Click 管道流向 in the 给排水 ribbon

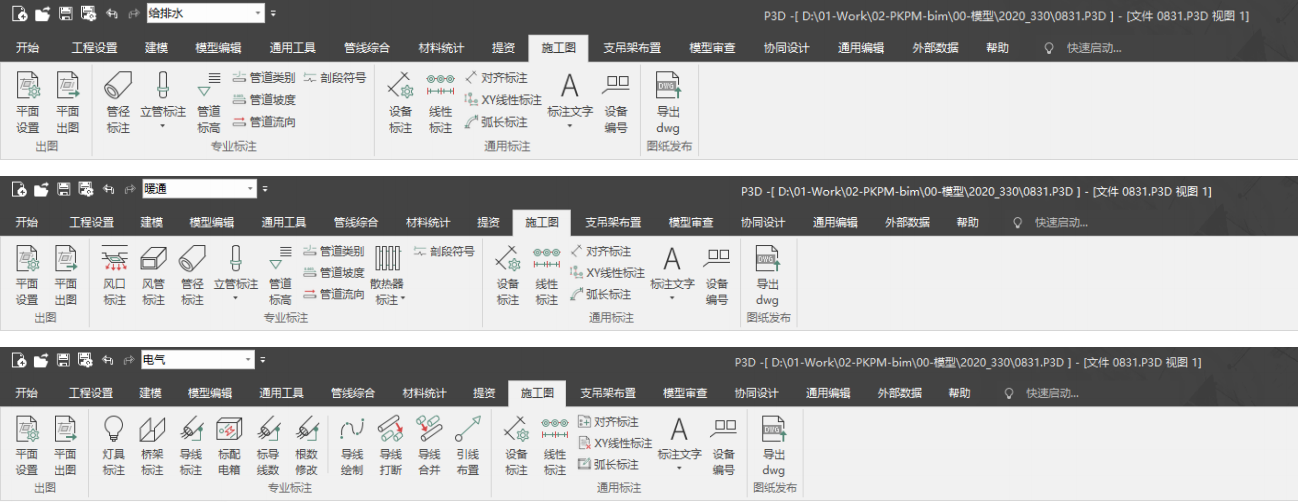pyautogui.click(x=263, y=121)
